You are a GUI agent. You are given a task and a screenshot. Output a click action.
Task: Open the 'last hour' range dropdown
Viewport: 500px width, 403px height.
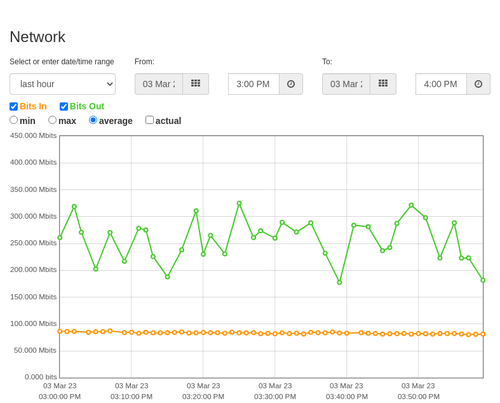click(x=63, y=84)
